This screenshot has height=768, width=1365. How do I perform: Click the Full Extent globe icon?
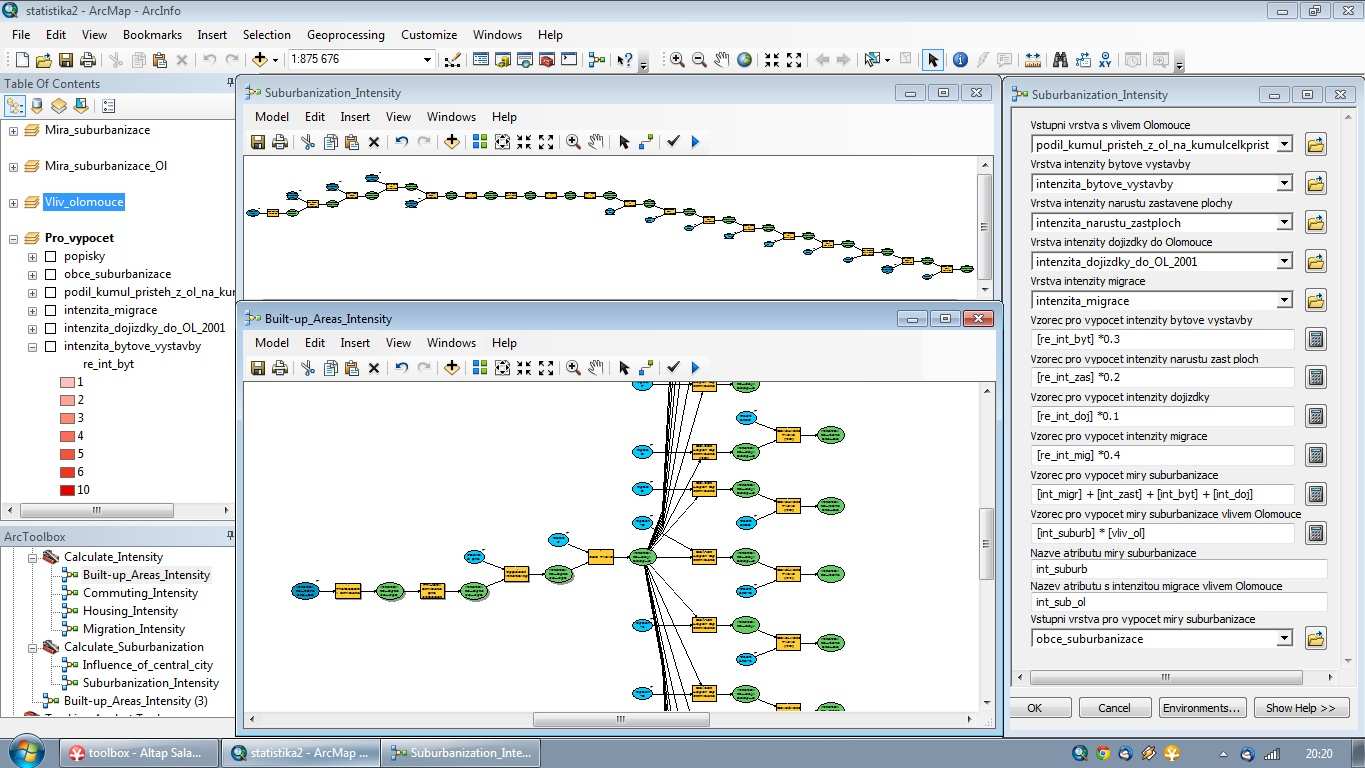[745, 60]
